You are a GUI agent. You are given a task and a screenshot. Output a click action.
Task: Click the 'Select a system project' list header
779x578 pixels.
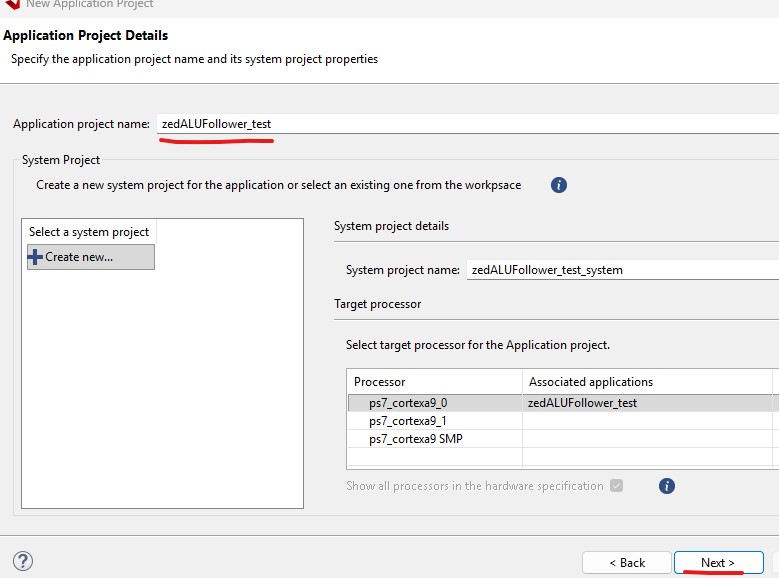(89, 232)
